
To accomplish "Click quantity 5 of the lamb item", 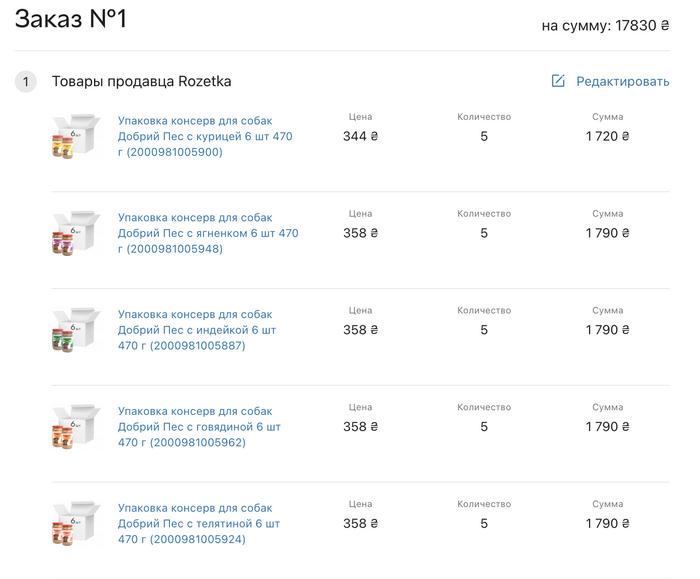I will point(484,233).
